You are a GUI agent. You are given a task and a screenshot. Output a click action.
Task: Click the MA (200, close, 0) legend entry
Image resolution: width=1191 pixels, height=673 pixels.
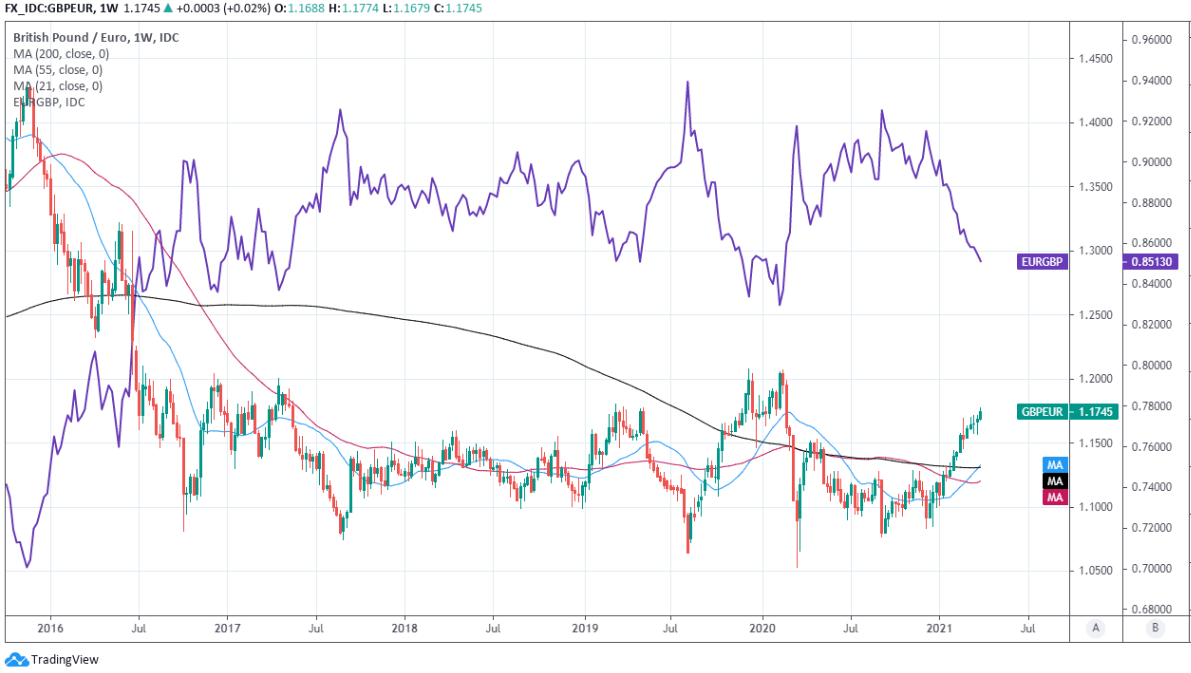point(61,54)
